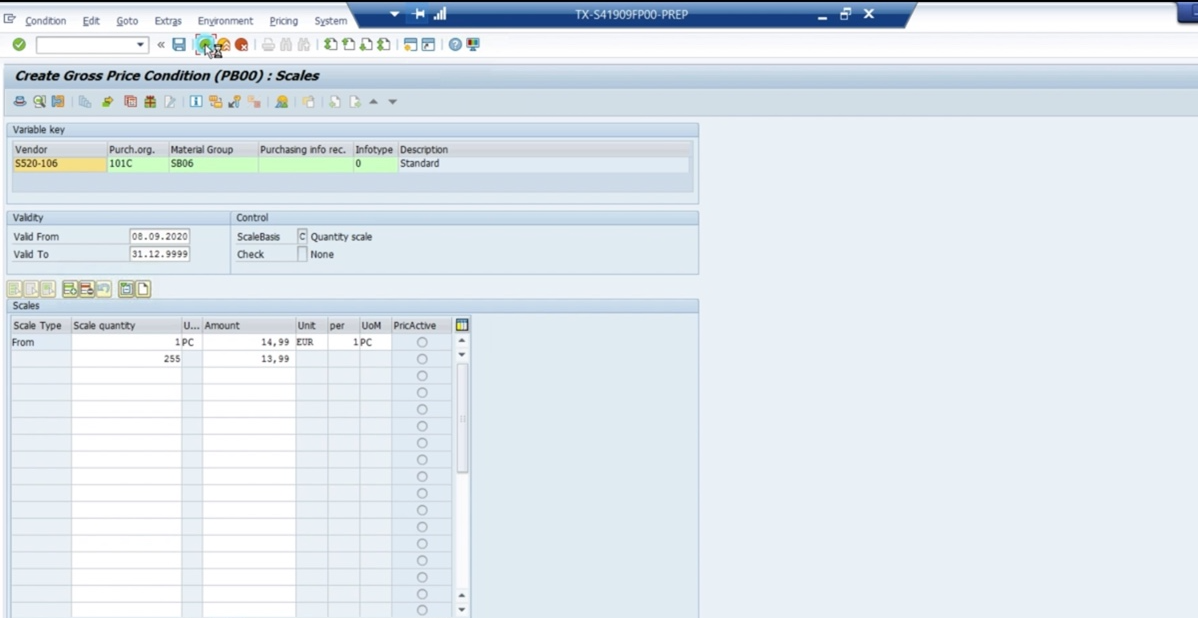Click the red Cancel icon in toolbar

point(241,45)
